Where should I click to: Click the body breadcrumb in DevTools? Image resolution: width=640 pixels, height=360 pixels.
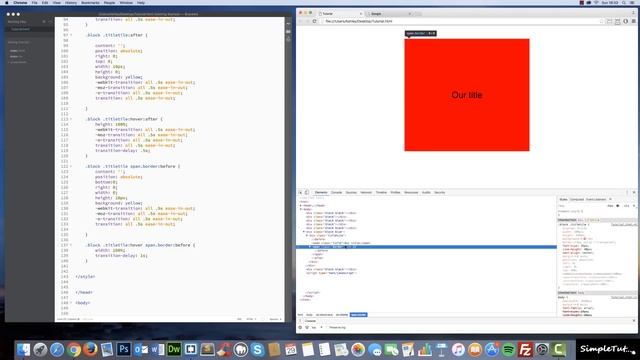pyautogui.click(x=309, y=315)
